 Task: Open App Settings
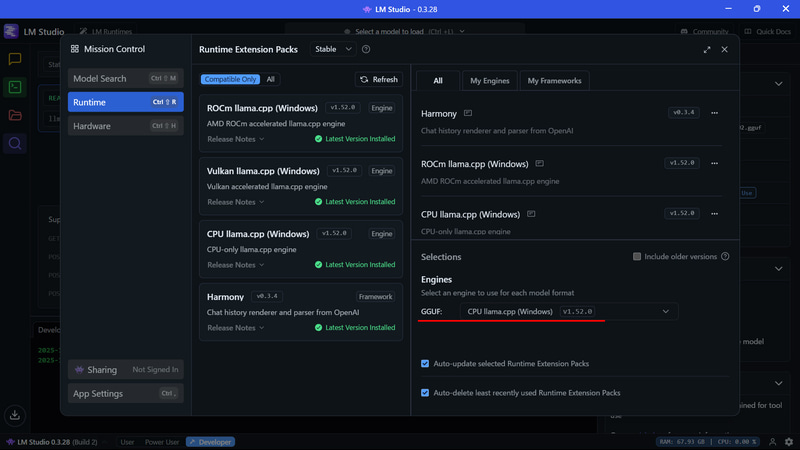[126, 393]
